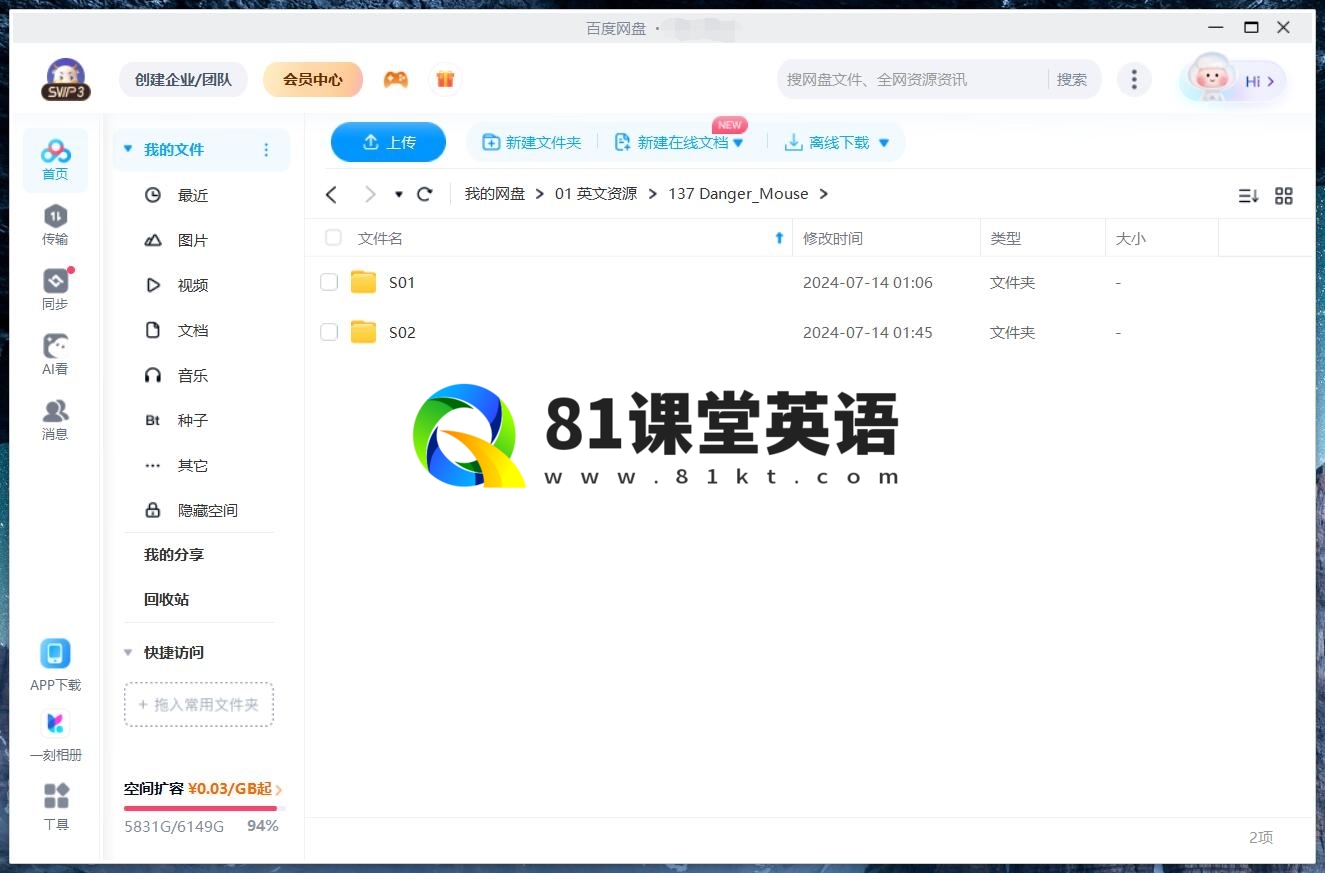Navigate back with left arrow

click(332, 194)
